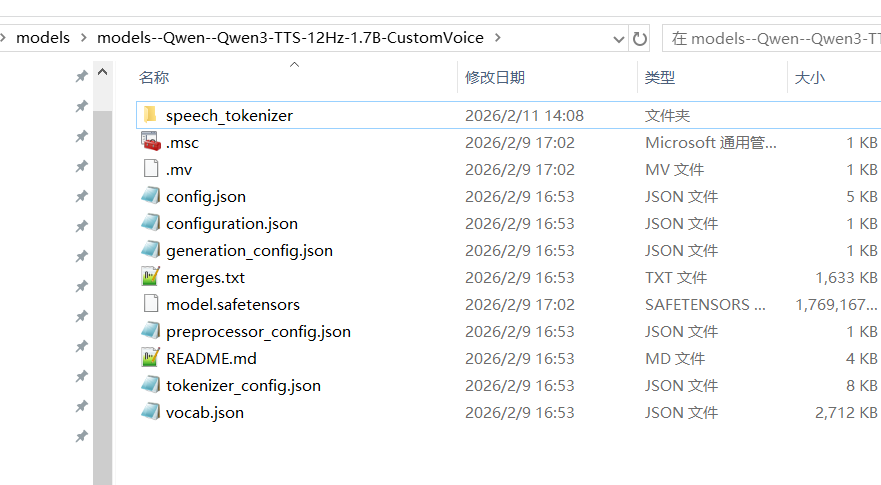Screen dimensions: 881x485
Task: Expand the chevron after models breadcrumb
Action: pos(84,38)
